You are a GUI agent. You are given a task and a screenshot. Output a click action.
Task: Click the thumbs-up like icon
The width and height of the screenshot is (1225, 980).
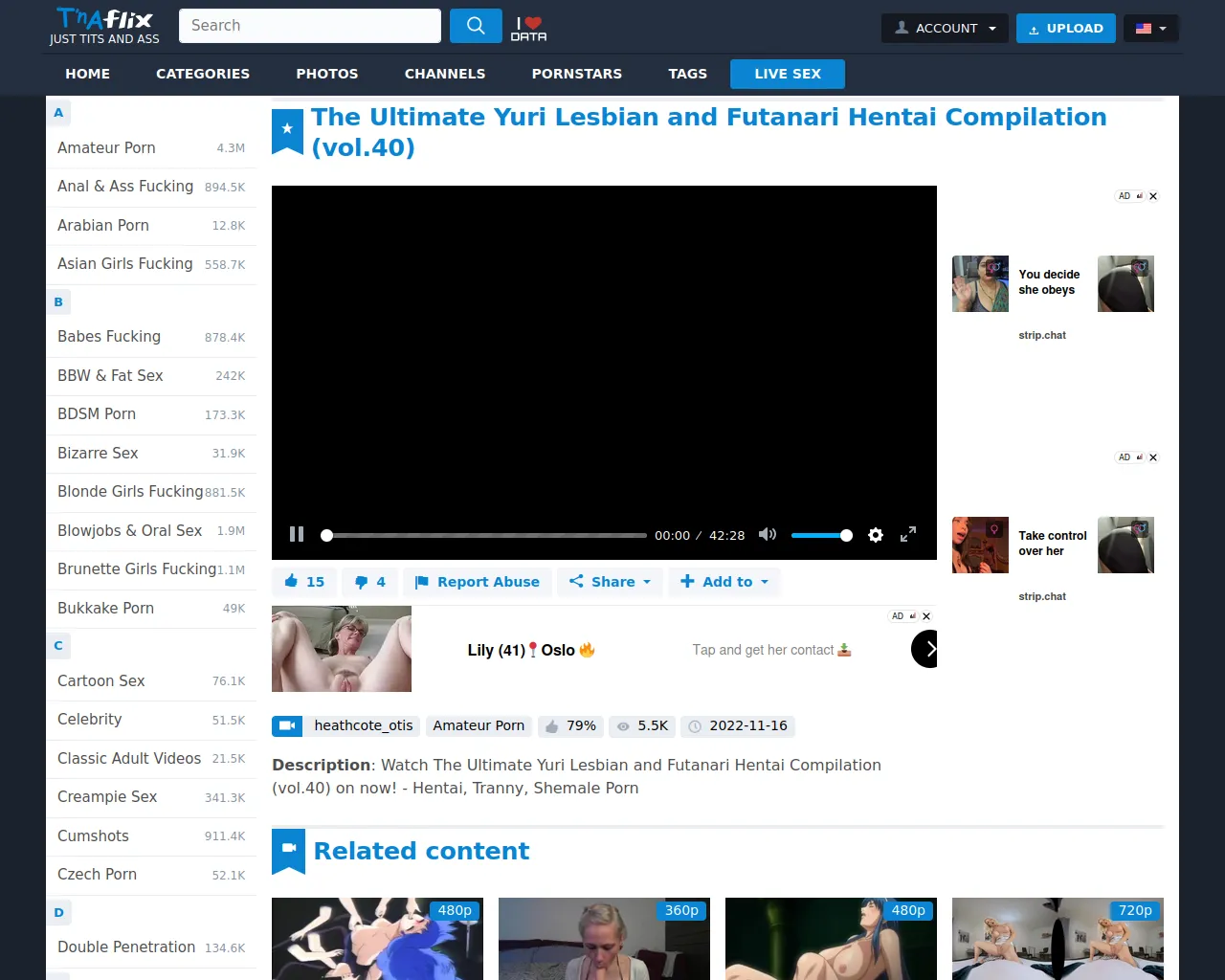point(292,582)
